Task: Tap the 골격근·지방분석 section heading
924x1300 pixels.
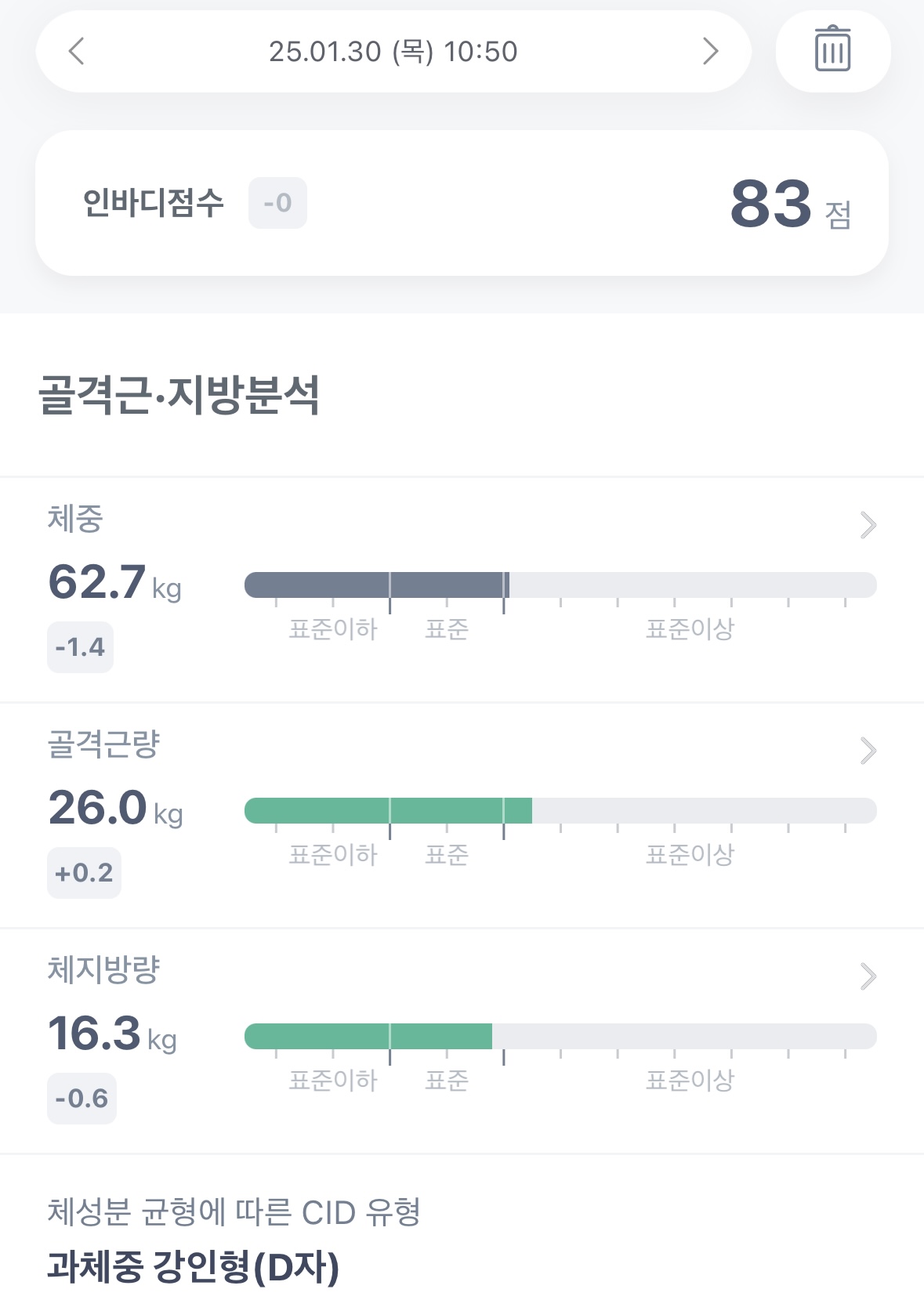Action: point(179,394)
